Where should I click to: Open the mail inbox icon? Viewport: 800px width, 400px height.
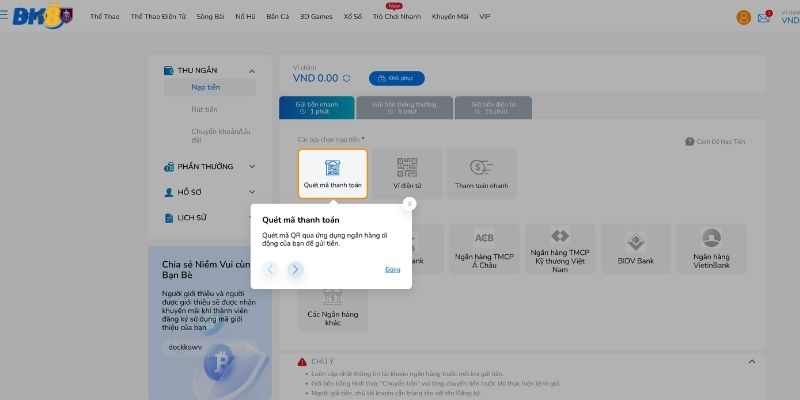point(764,18)
